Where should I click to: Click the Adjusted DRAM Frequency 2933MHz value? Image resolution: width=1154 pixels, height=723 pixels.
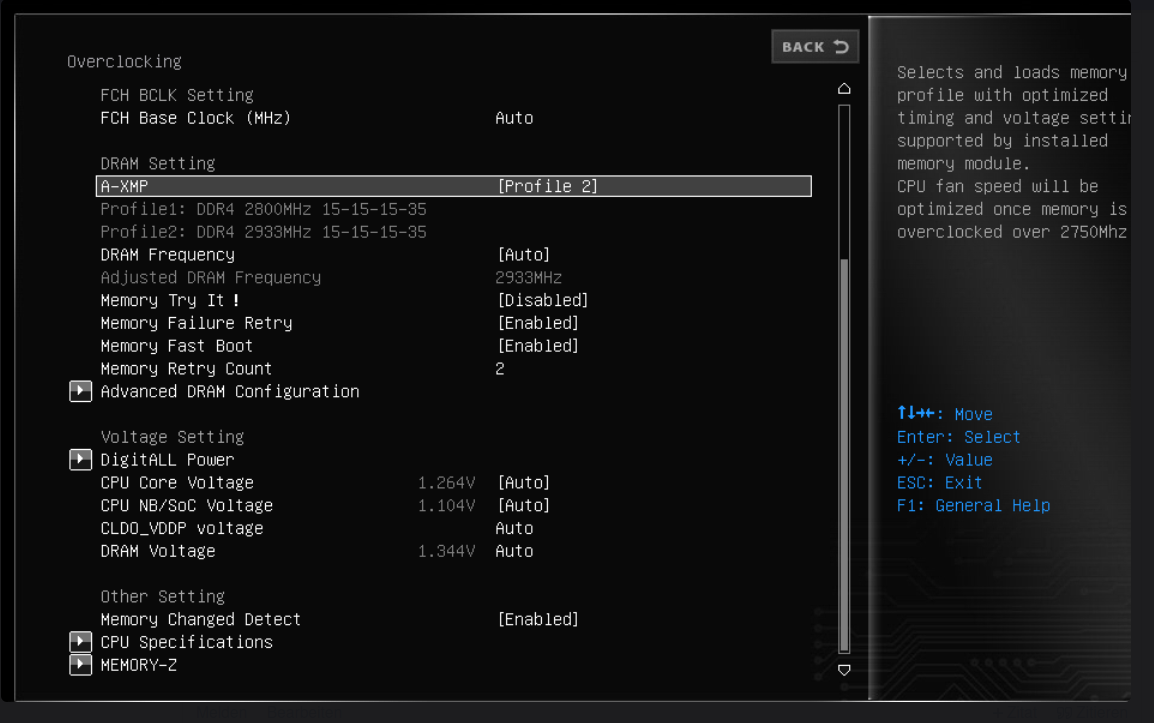[528, 278]
